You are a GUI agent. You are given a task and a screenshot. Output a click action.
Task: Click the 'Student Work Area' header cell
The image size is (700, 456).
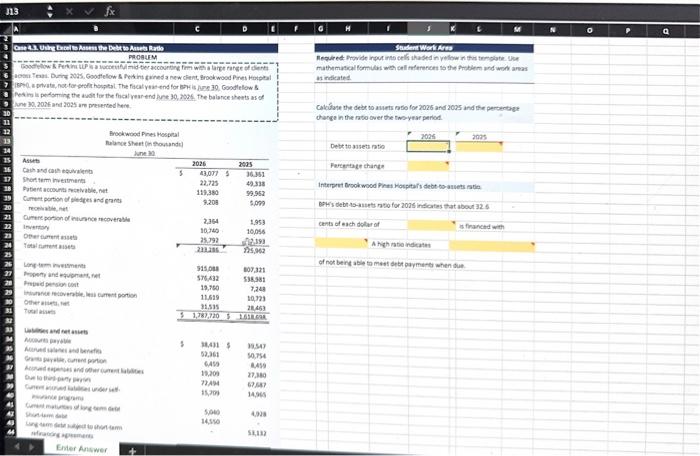(x=424, y=48)
